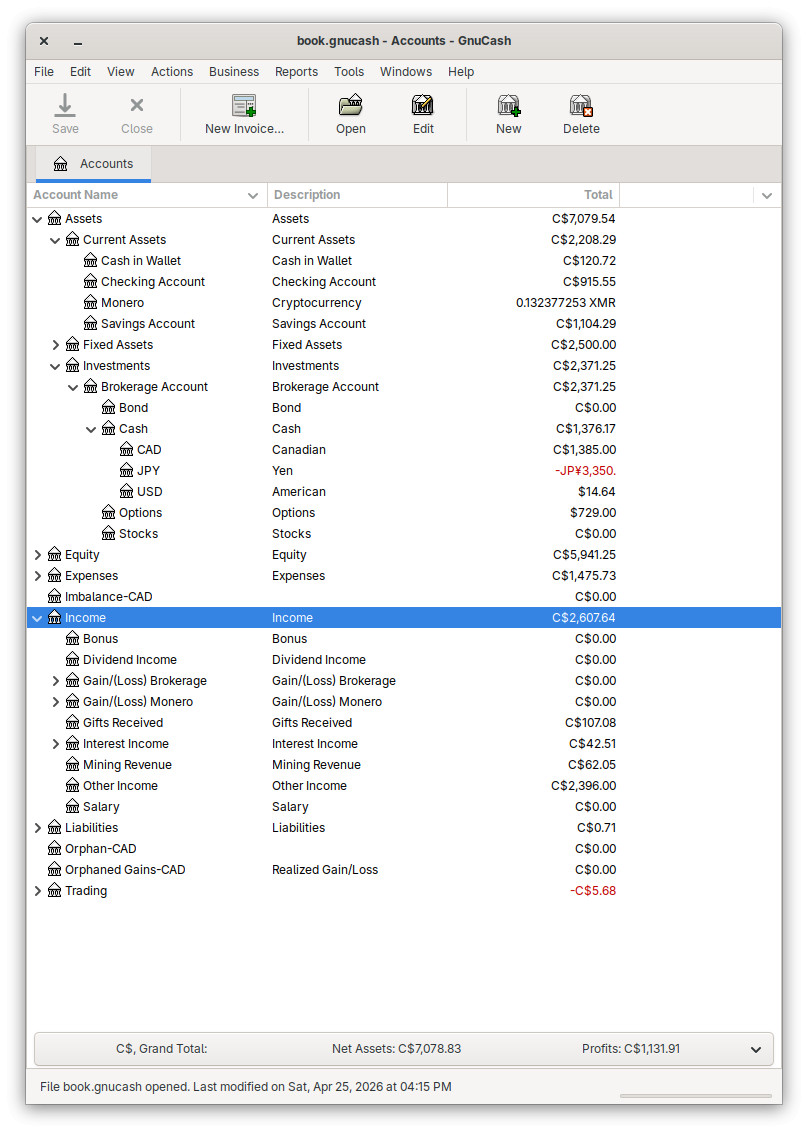
Task: Collapse the Brokerage Account subtree
Action: click(x=74, y=387)
